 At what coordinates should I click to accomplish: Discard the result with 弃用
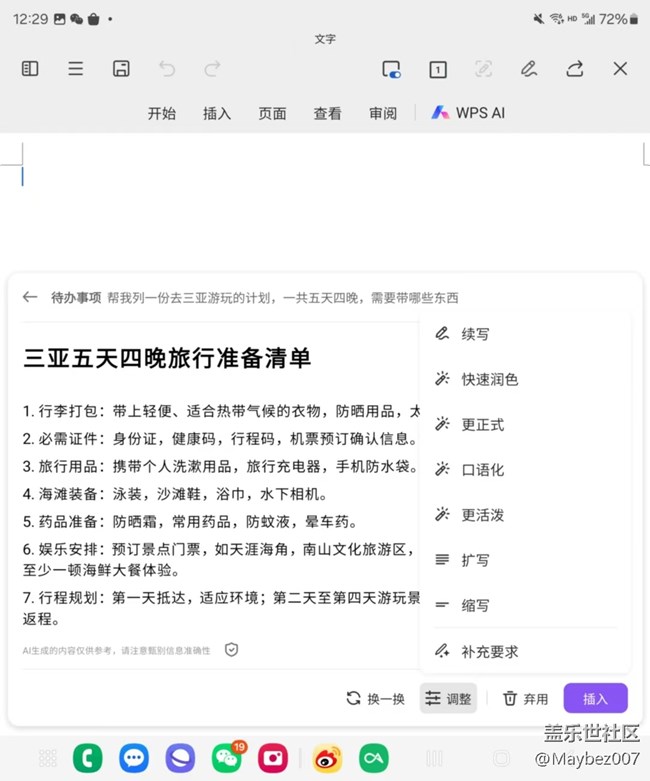click(x=525, y=699)
